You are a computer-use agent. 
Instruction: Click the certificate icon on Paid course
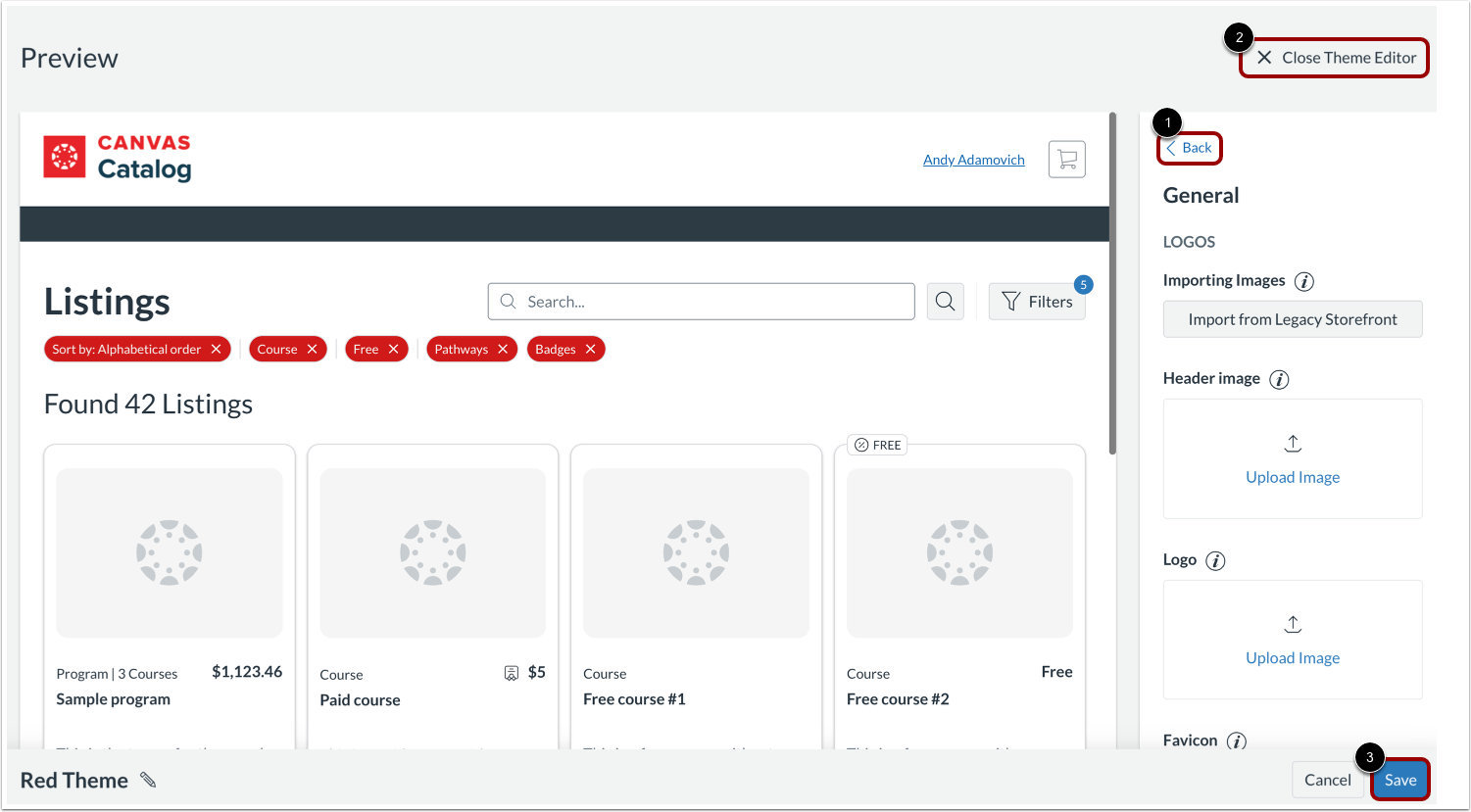511,673
